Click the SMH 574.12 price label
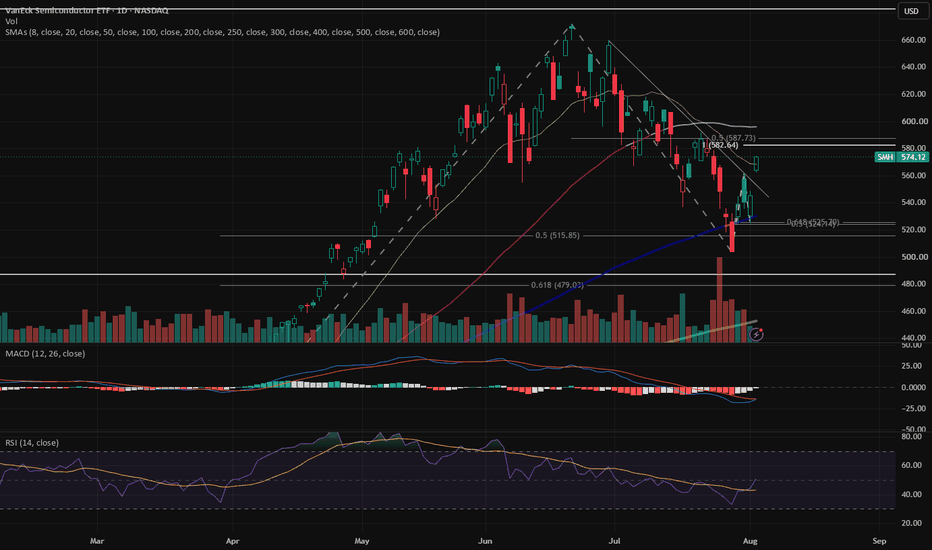The height and width of the screenshot is (550, 932). click(901, 157)
